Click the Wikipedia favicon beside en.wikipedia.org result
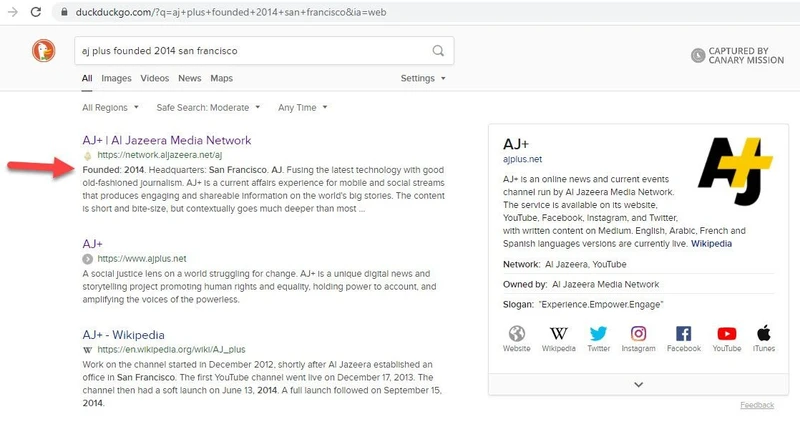This screenshot has width=800, height=426. pyautogui.click(x=88, y=350)
